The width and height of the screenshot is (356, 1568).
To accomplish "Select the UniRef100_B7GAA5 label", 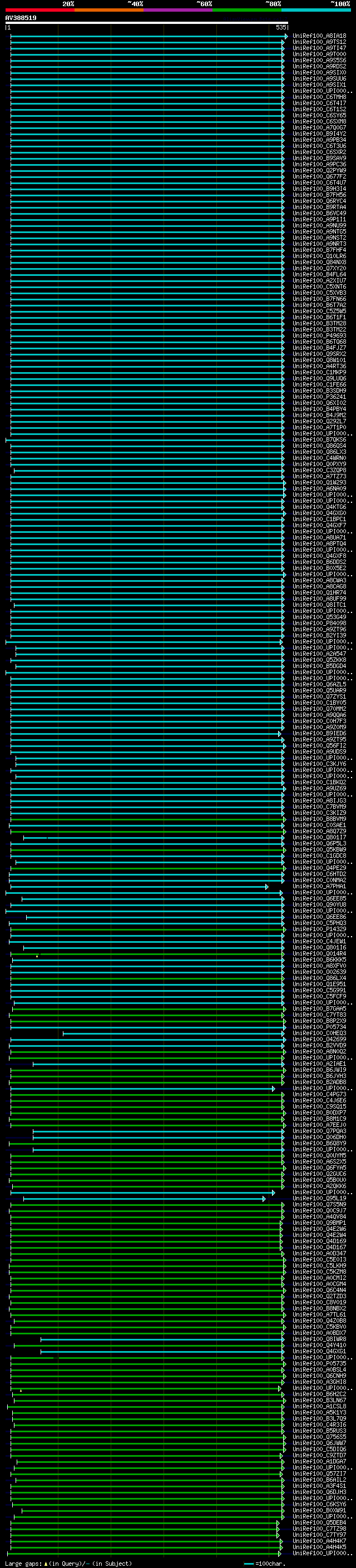I will pos(319,1009).
